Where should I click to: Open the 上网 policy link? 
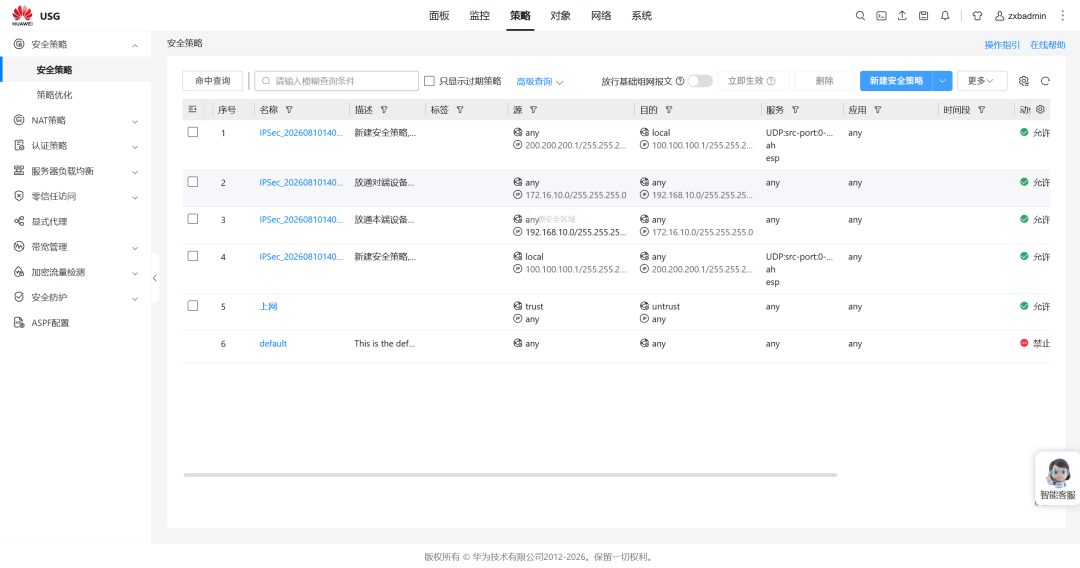pyautogui.click(x=268, y=306)
